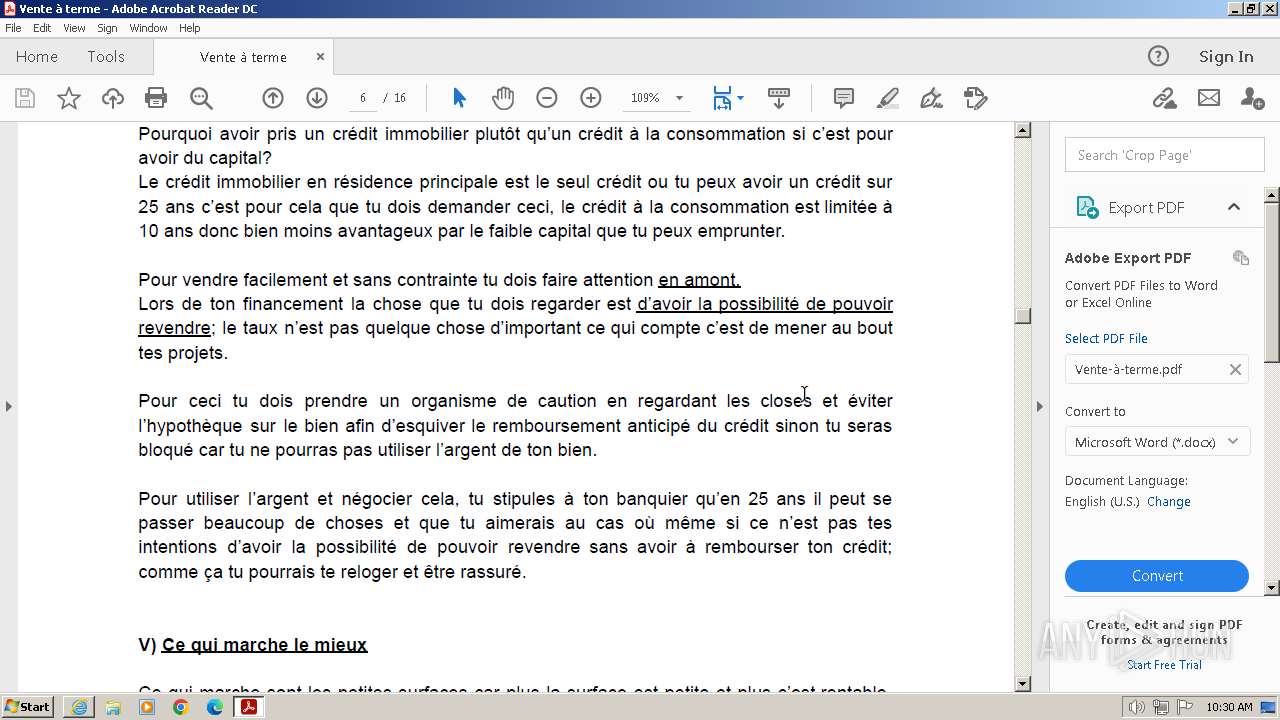
Task: Click document scrollbar down arrow
Action: (x=1022, y=684)
